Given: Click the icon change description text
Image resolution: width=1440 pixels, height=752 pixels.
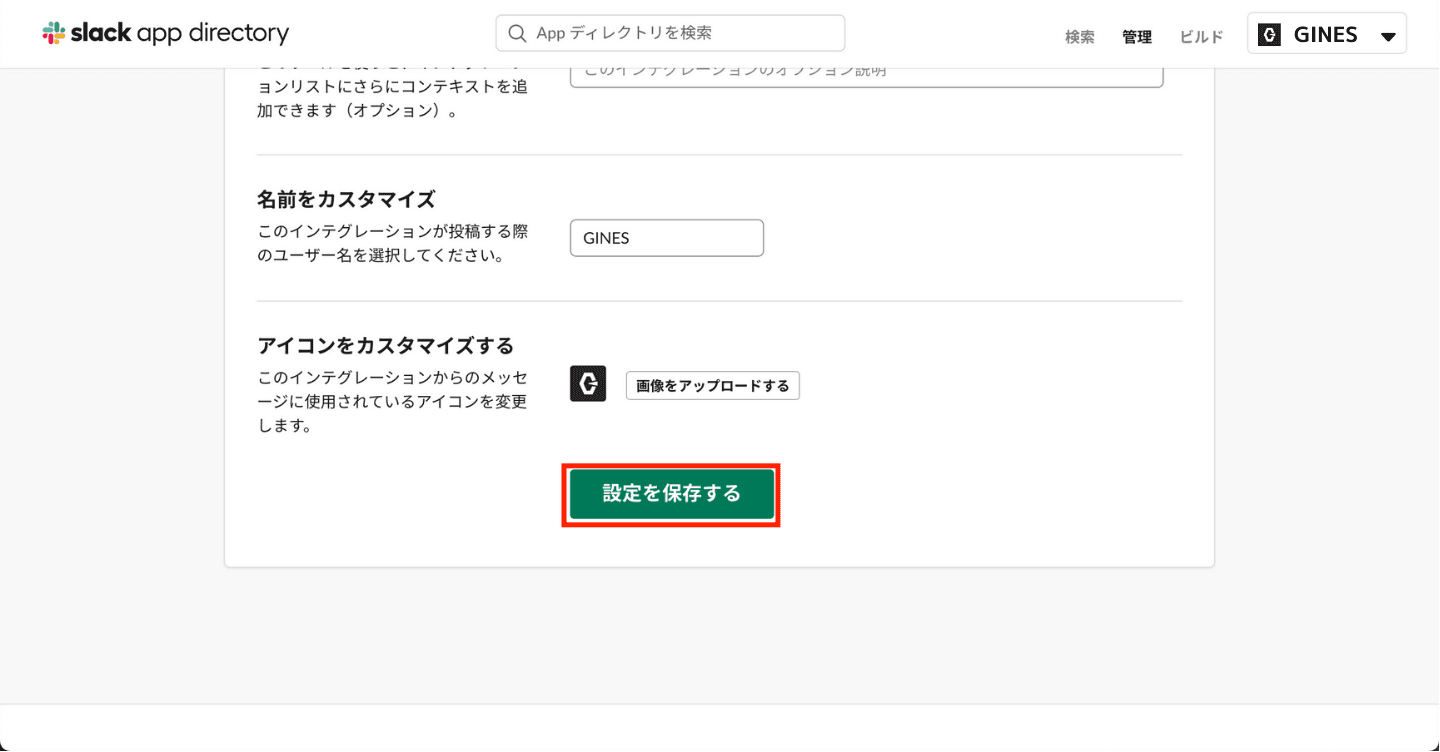Looking at the screenshot, I should (393, 401).
